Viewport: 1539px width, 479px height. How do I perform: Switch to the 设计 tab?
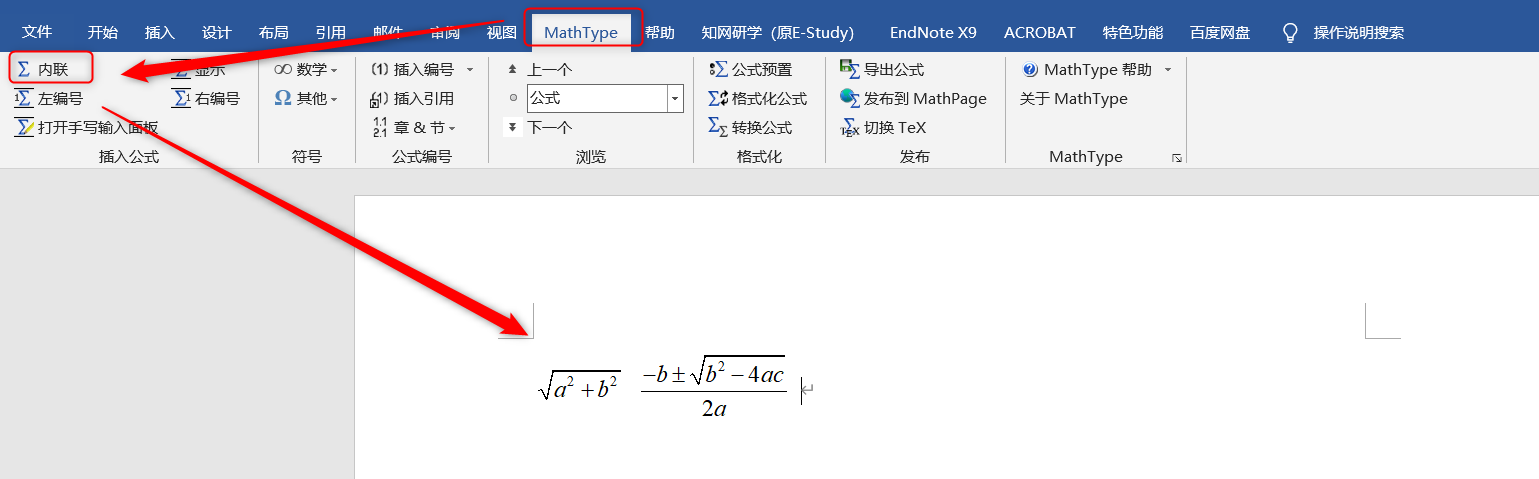click(x=216, y=32)
